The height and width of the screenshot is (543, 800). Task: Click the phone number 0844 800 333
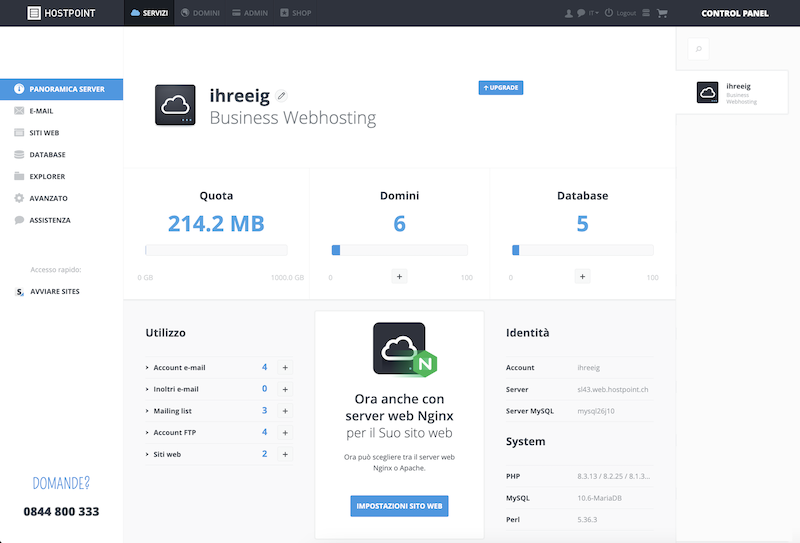[61, 511]
